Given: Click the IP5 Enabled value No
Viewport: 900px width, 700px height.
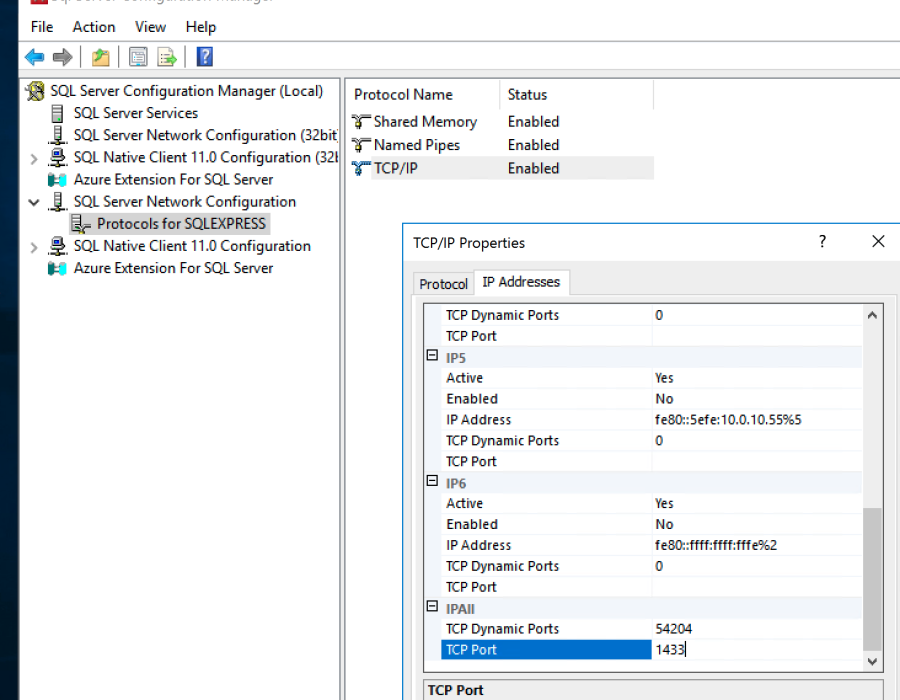Looking at the screenshot, I should tap(664, 399).
